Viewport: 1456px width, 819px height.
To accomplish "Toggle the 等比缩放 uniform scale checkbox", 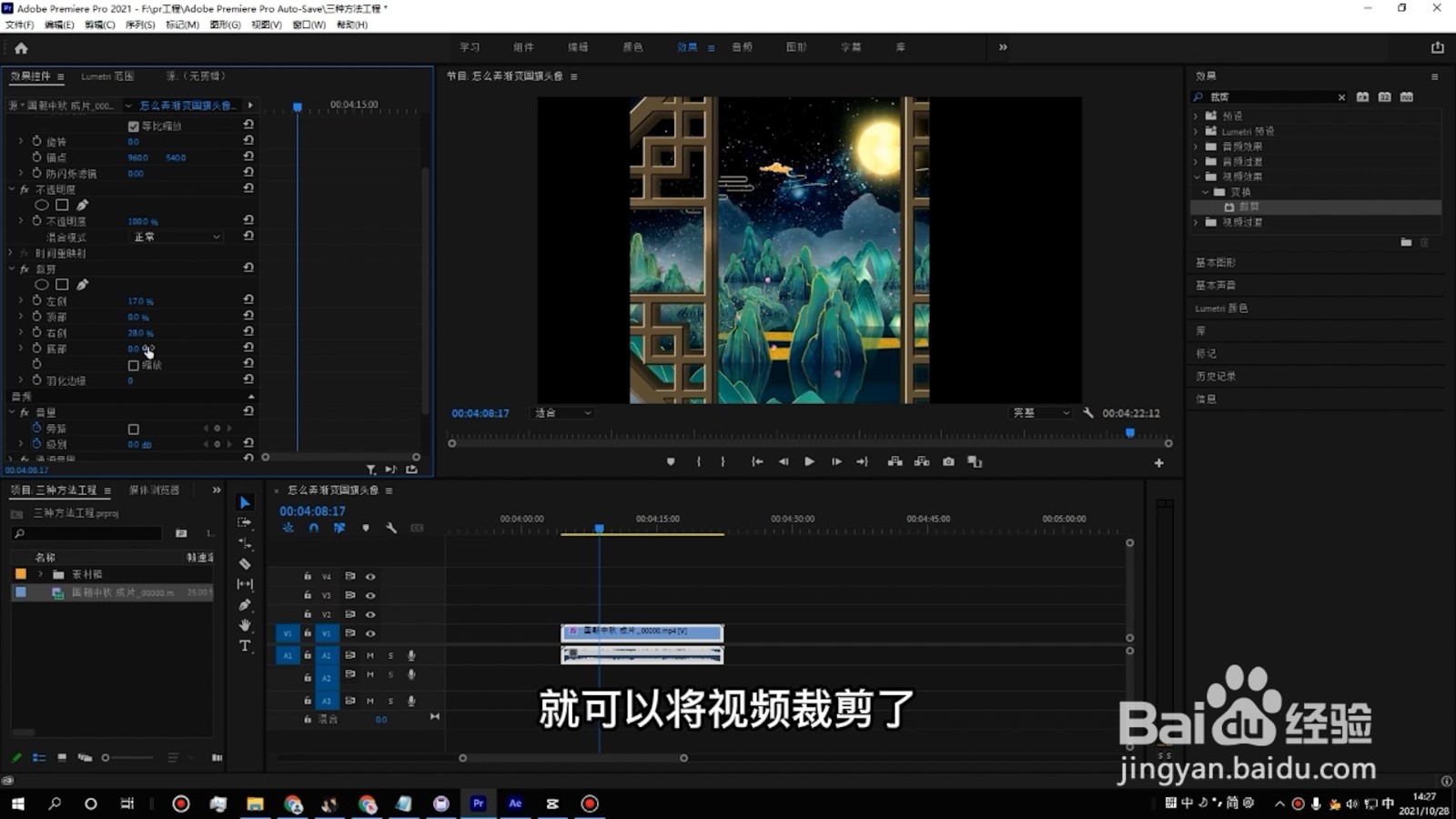I will 134,126.
